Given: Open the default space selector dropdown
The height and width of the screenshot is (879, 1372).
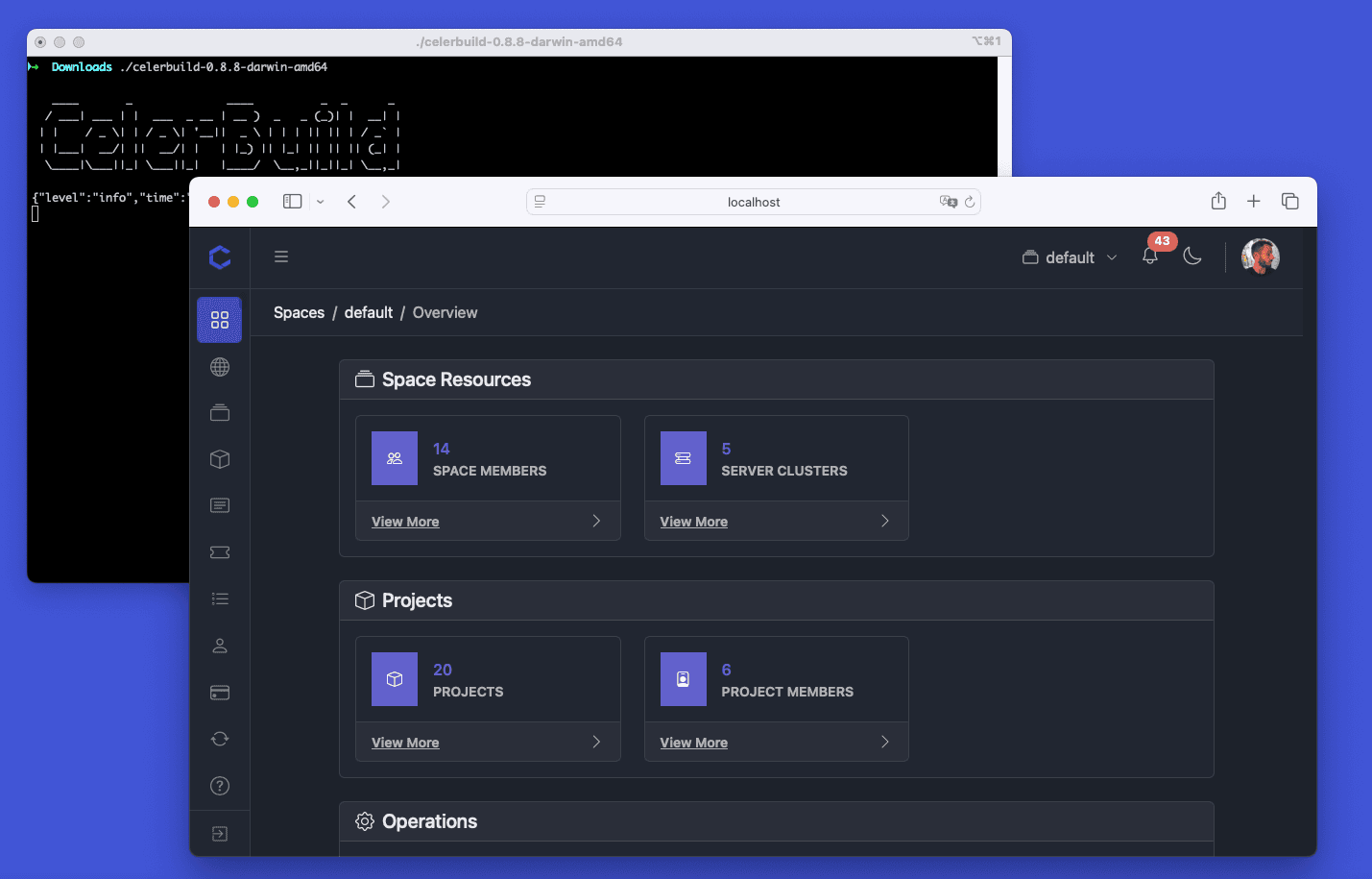Looking at the screenshot, I should [1070, 257].
